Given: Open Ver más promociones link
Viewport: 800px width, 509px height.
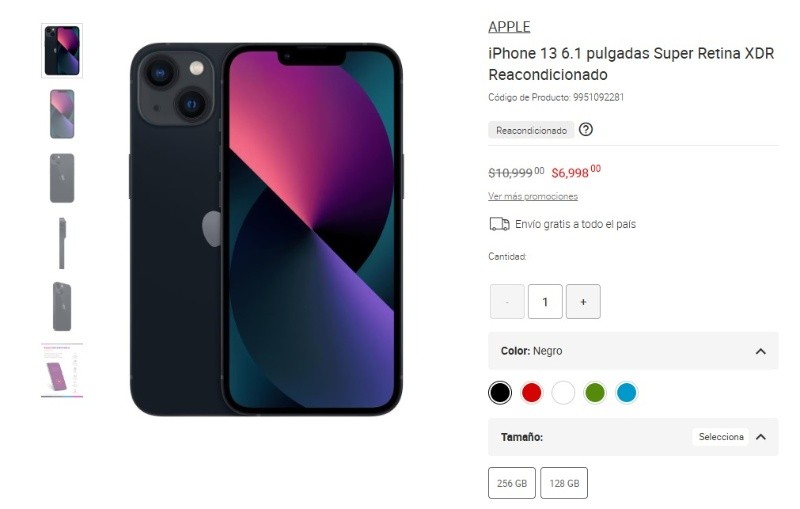Looking at the screenshot, I should click(x=533, y=196).
